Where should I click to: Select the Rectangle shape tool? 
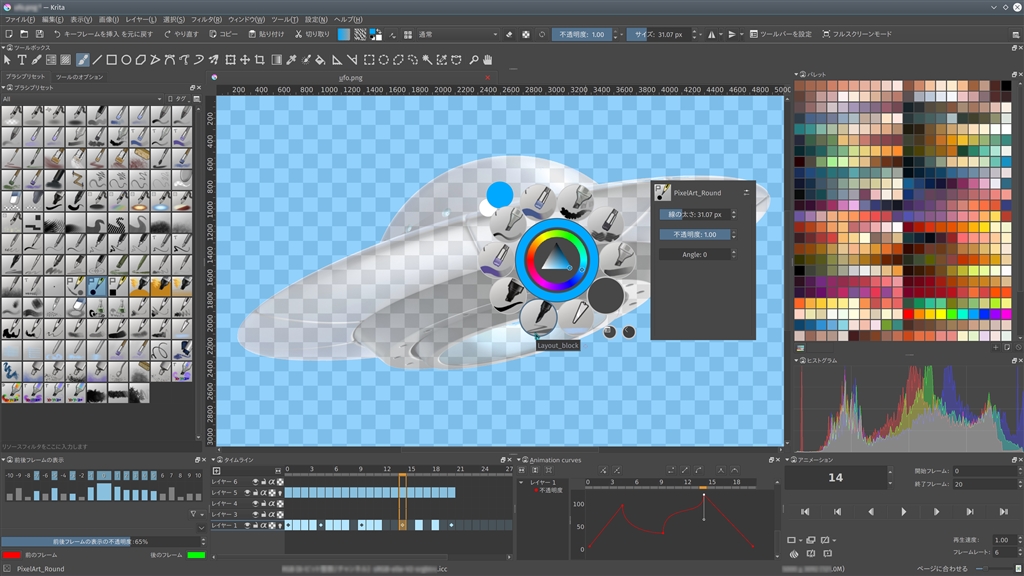coord(112,60)
